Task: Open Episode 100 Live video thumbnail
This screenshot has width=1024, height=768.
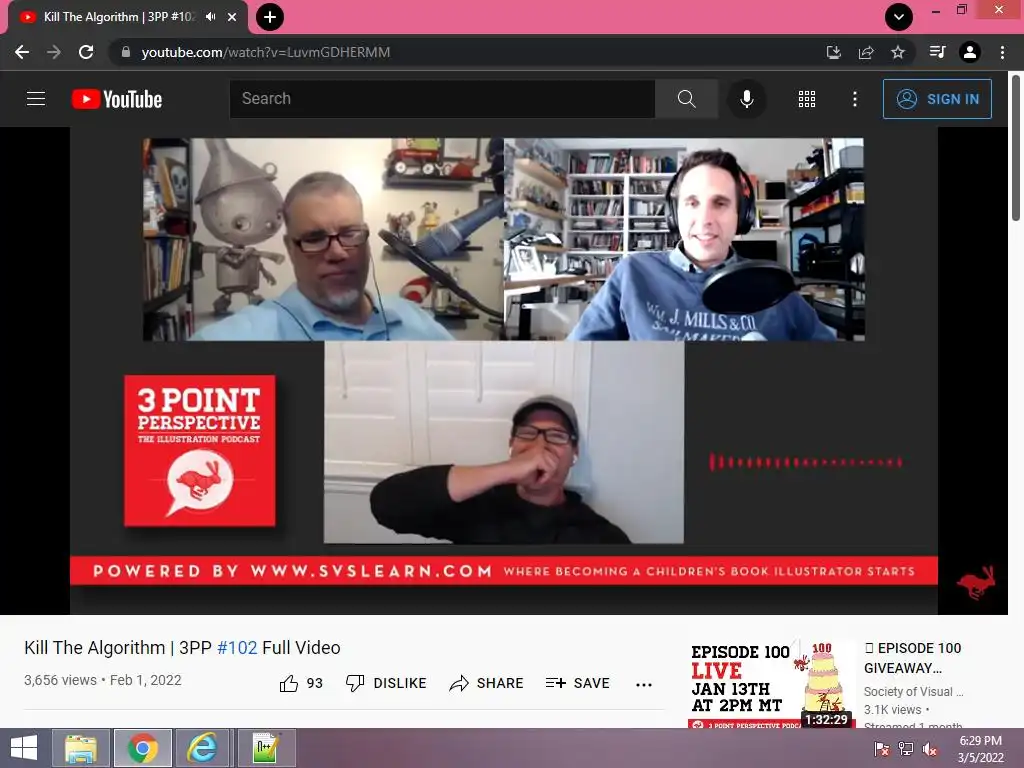Action: (771, 684)
